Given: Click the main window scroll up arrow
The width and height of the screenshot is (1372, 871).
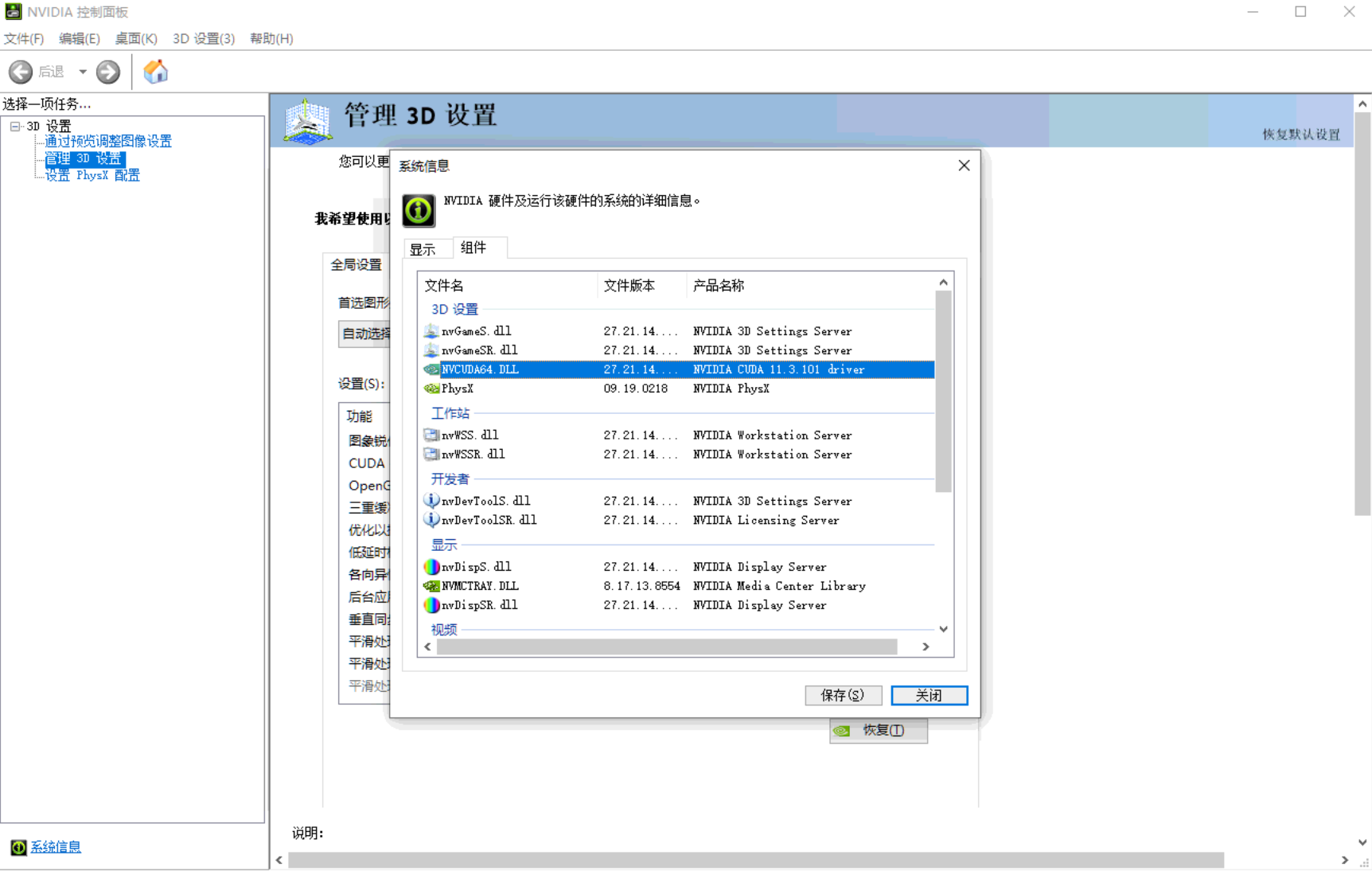Looking at the screenshot, I should coord(1362,104).
